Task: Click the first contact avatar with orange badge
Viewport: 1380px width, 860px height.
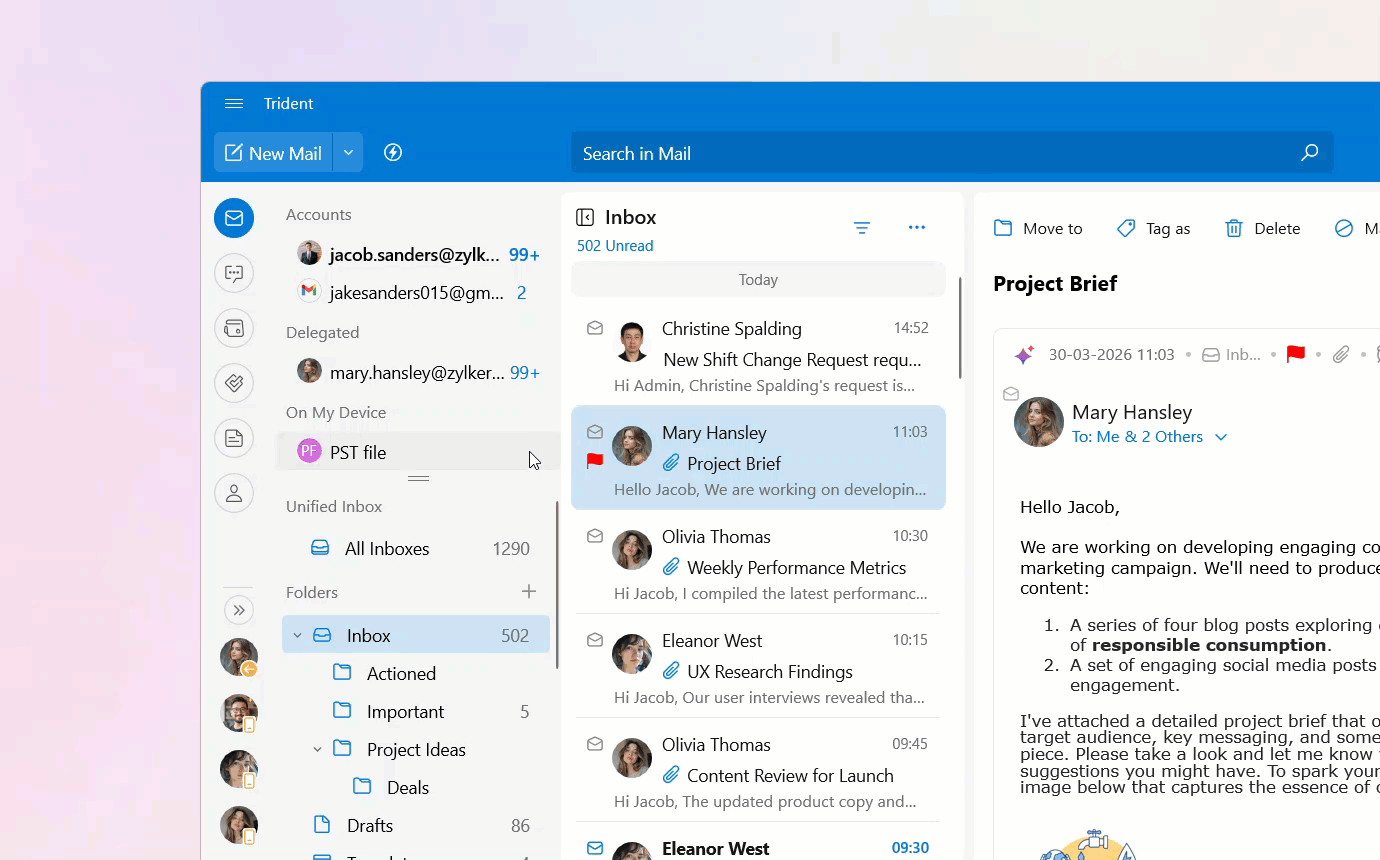Action: click(239, 657)
